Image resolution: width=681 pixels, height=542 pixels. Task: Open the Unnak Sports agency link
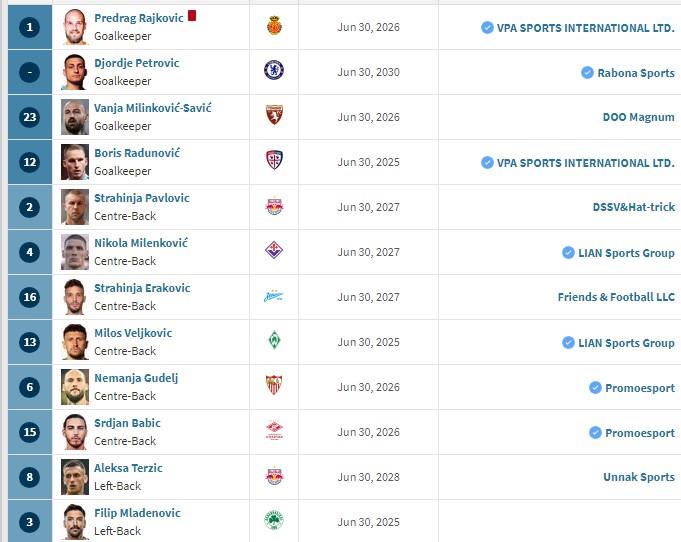[638, 477]
